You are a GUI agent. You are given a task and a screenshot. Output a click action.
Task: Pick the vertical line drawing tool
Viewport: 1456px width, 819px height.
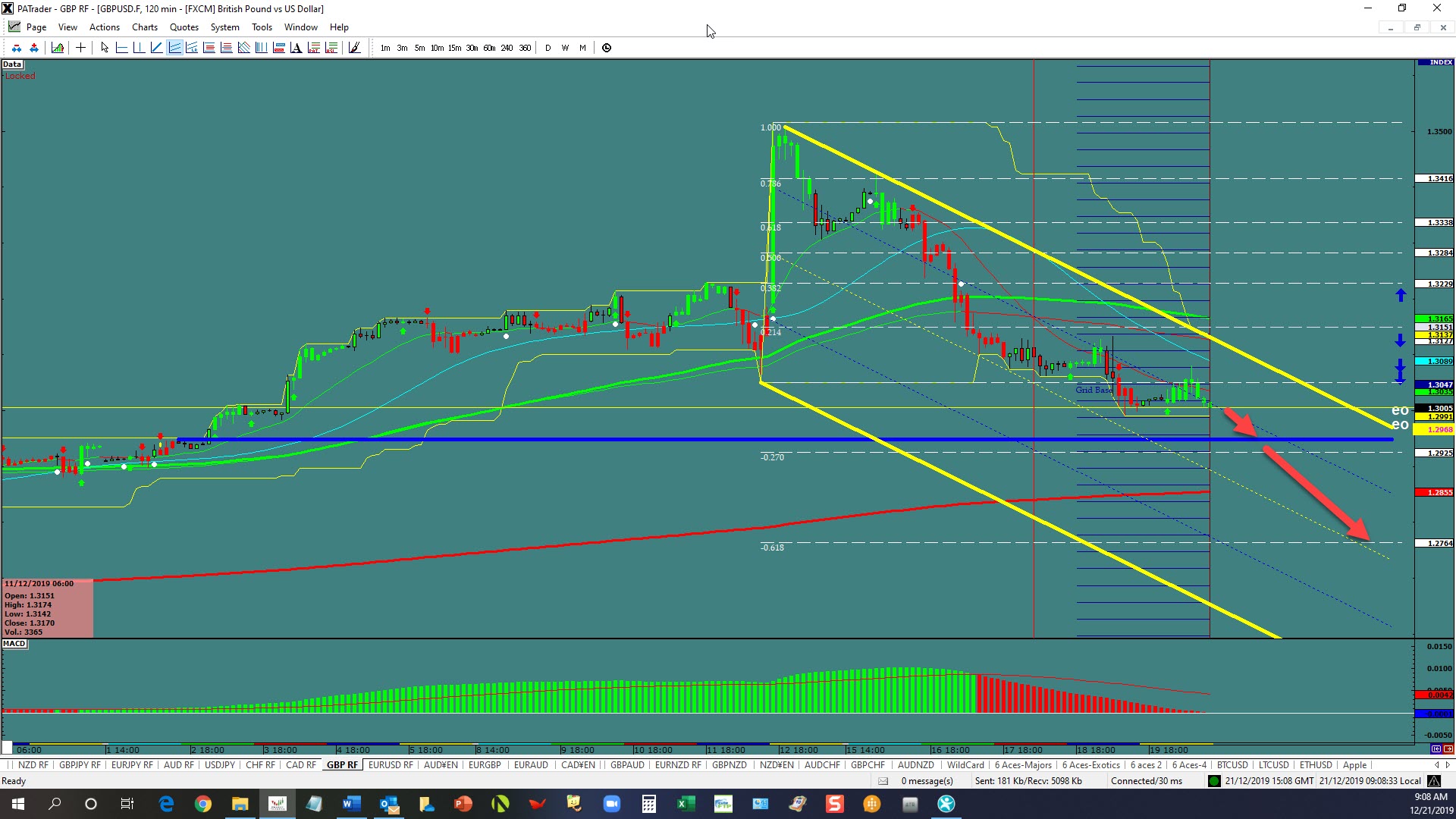pyautogui.click(x=139, y=48)
